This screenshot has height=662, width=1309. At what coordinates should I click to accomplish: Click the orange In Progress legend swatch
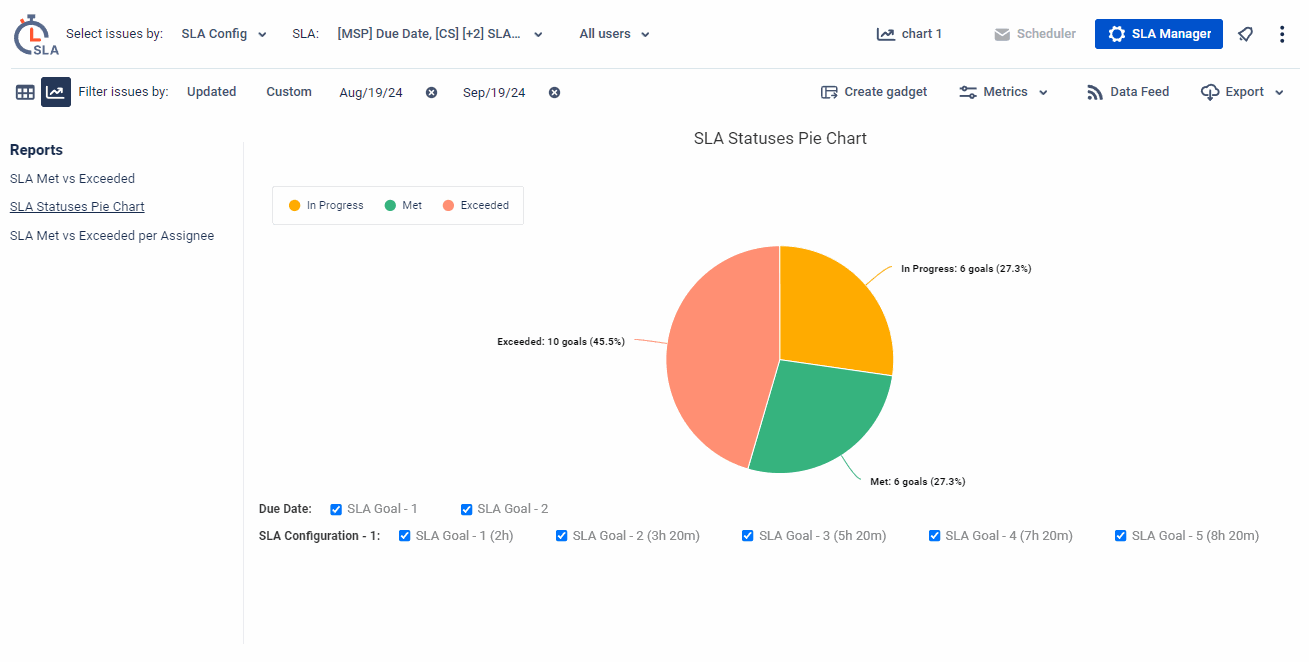[293, 205]
